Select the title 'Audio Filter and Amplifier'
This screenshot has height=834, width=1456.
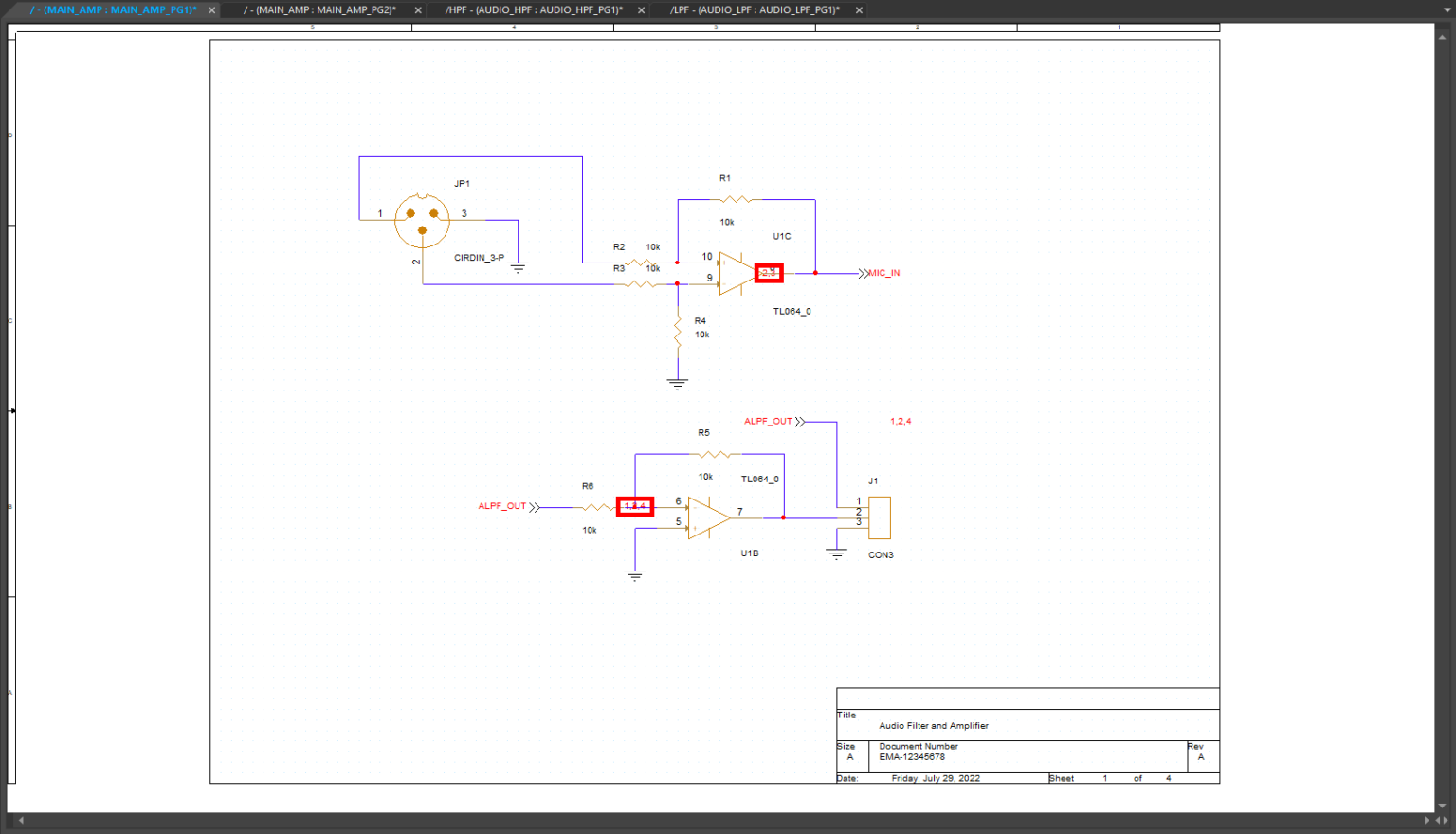(934, 725)
